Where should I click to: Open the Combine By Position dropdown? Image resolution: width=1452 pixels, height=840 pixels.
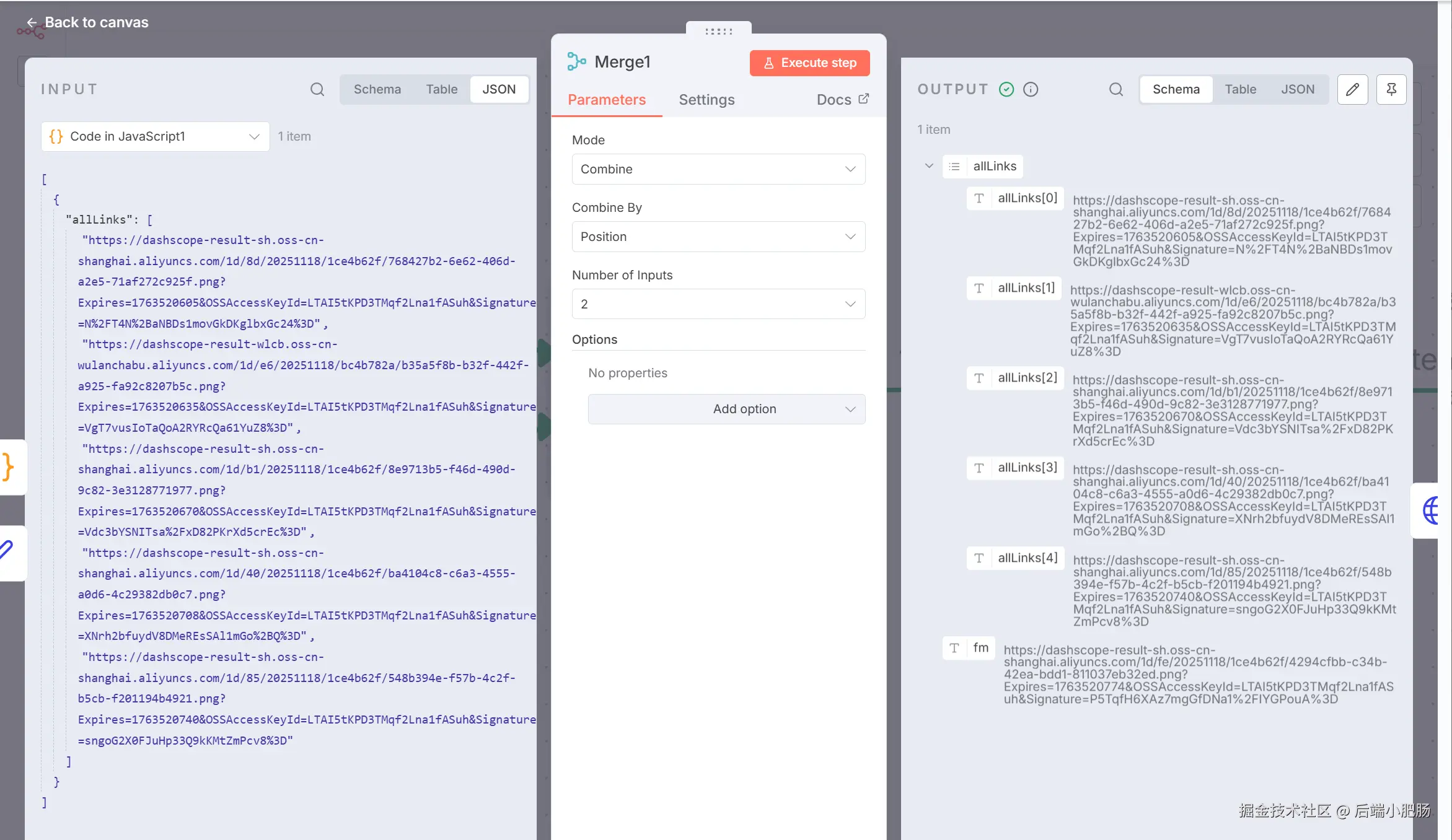(x=718, y=237)
